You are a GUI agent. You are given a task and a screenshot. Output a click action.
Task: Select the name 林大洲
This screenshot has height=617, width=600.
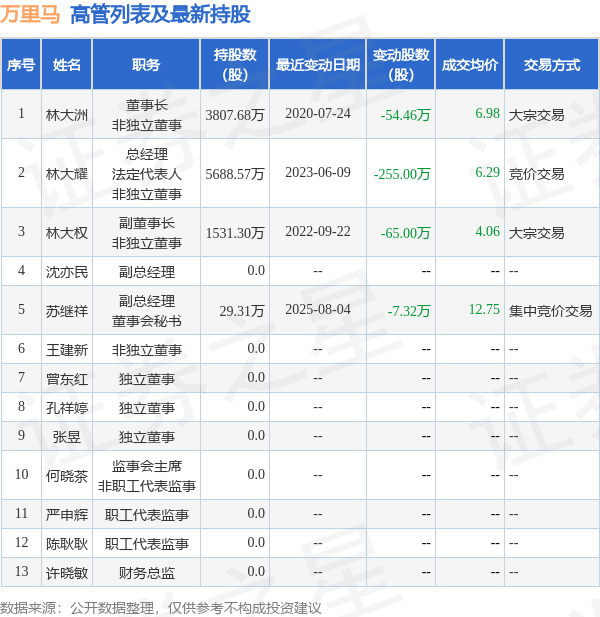click(66, 115)
